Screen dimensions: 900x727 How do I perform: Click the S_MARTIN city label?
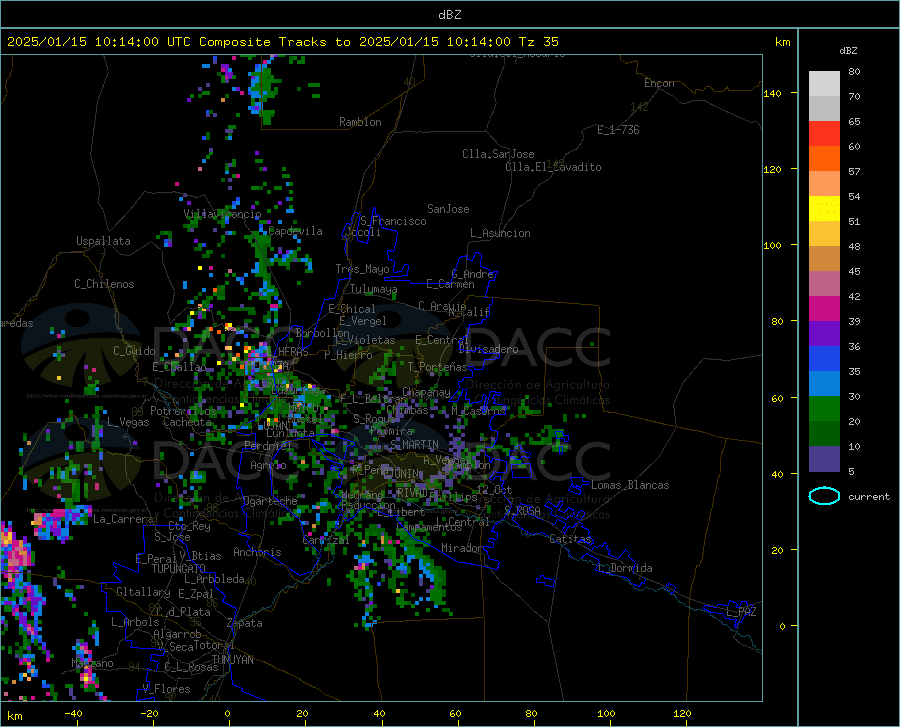point(414,445)
